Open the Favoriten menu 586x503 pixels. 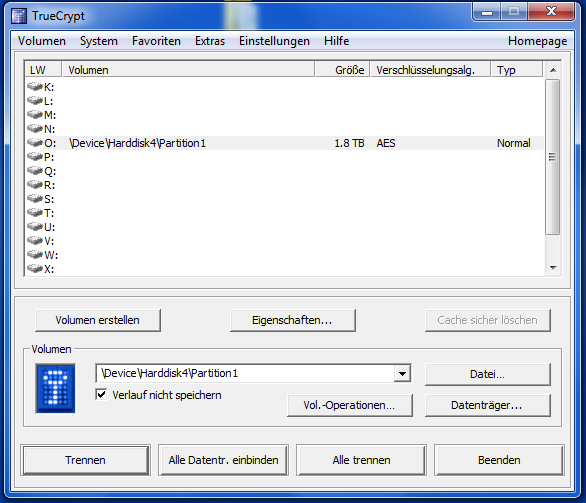pyautogui.click(x=156, y=41)
